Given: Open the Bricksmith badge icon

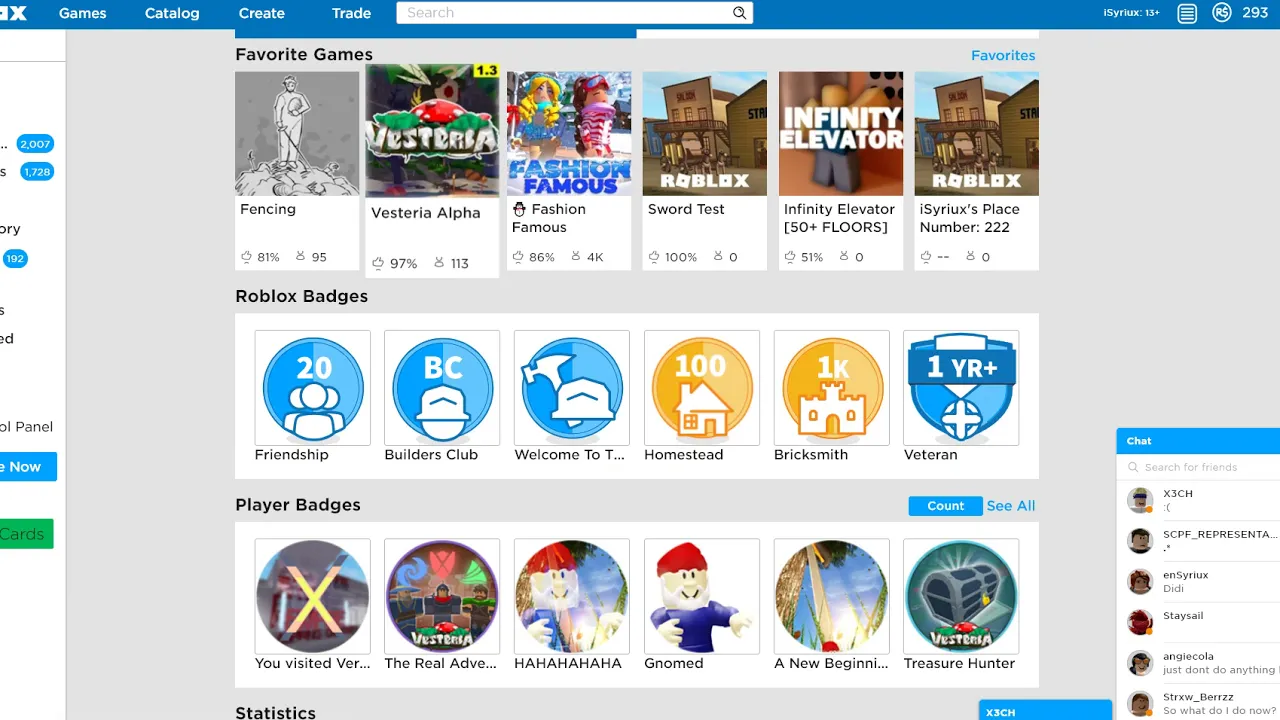Looking at the screenshot, I should click(832, 388).
